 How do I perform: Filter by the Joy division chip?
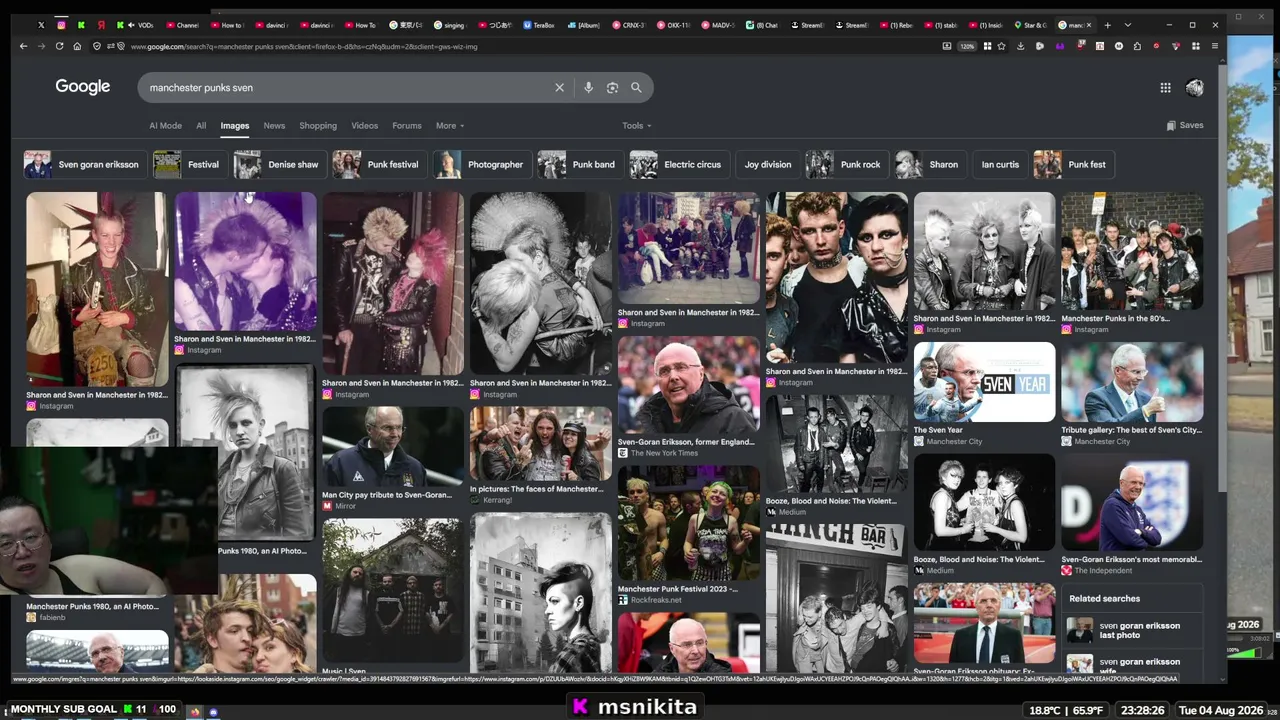[767, 165]
